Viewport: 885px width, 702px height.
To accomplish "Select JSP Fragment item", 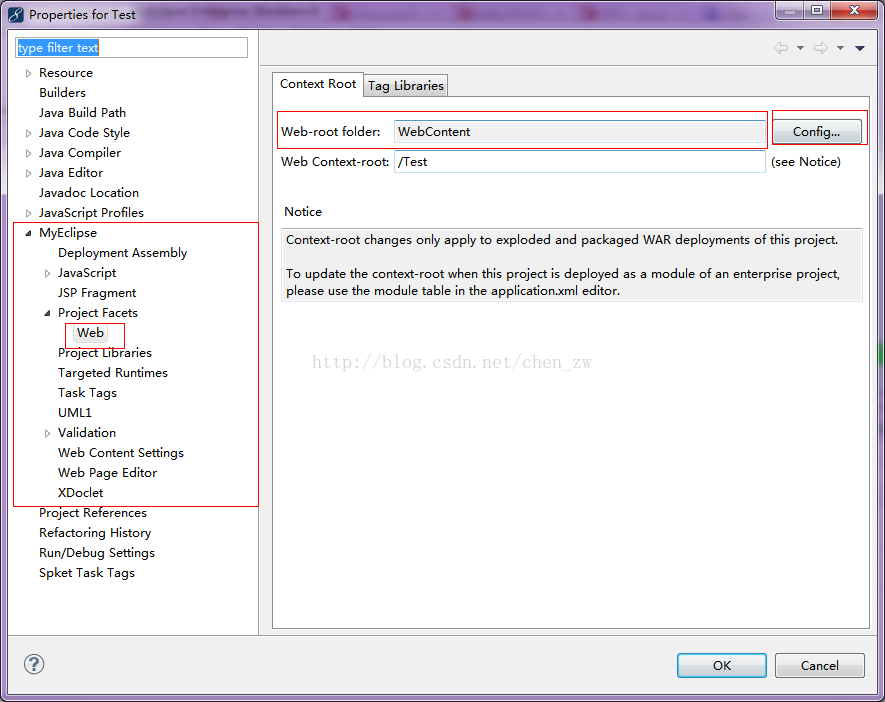I will click(97, 293).
